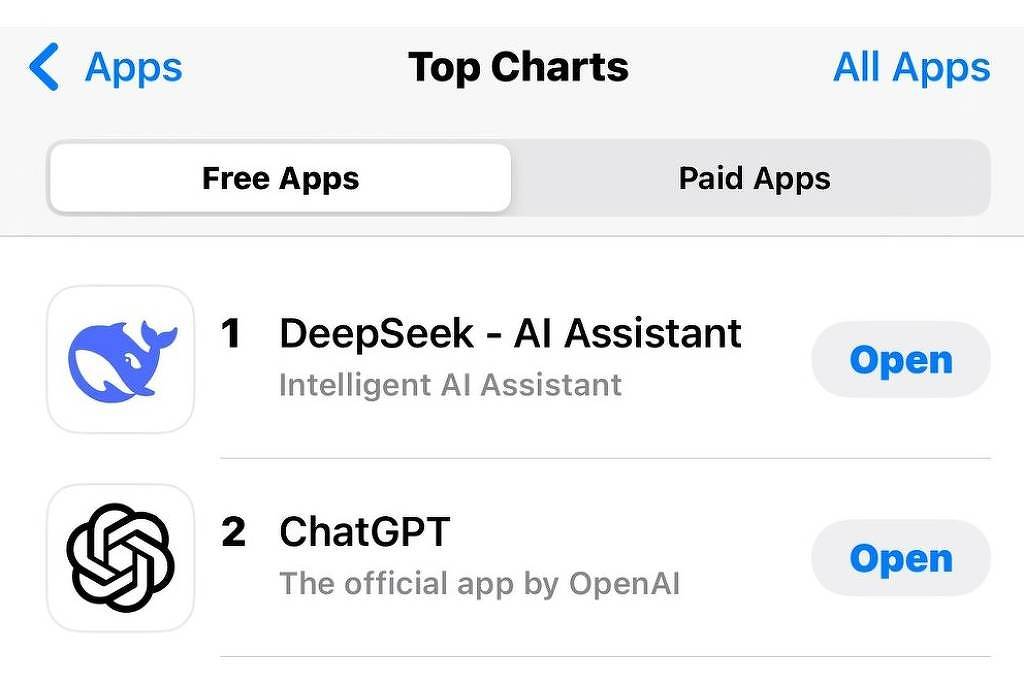The width and height of the screenshot is (1024, 683).
Task: Tap the back chevron arrow
Action: [x=44, y=68]
